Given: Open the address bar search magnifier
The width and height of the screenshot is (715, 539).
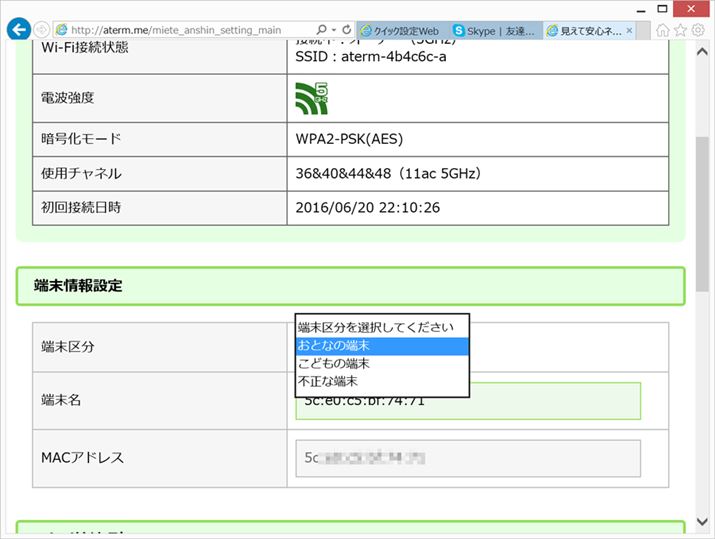Looking at the screenshot, I should click(x=321, y=30).
